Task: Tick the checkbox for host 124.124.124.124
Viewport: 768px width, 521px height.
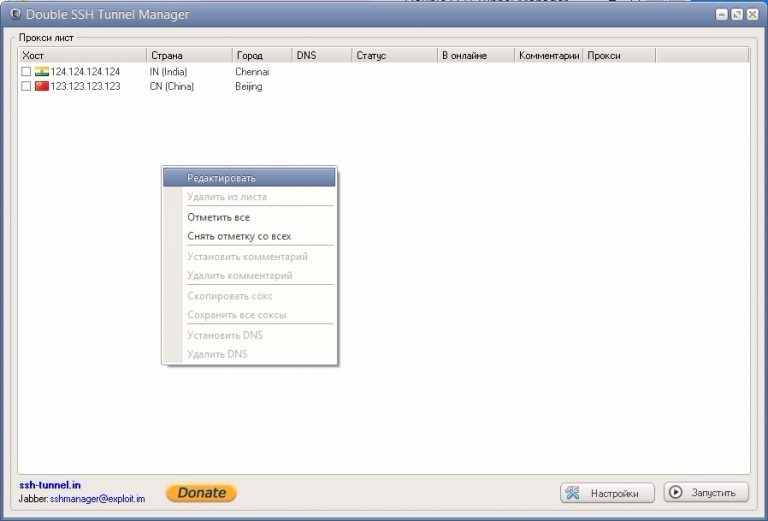Action: [26, 71]
